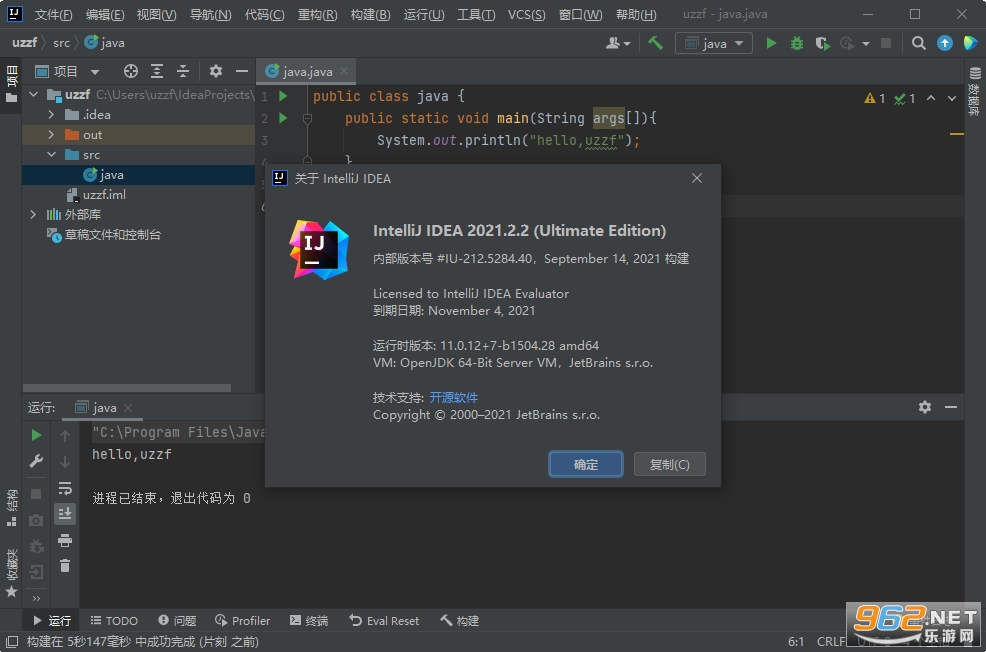Click the IDE update arrow icon
986x652 pixels.
pos(944,43)
